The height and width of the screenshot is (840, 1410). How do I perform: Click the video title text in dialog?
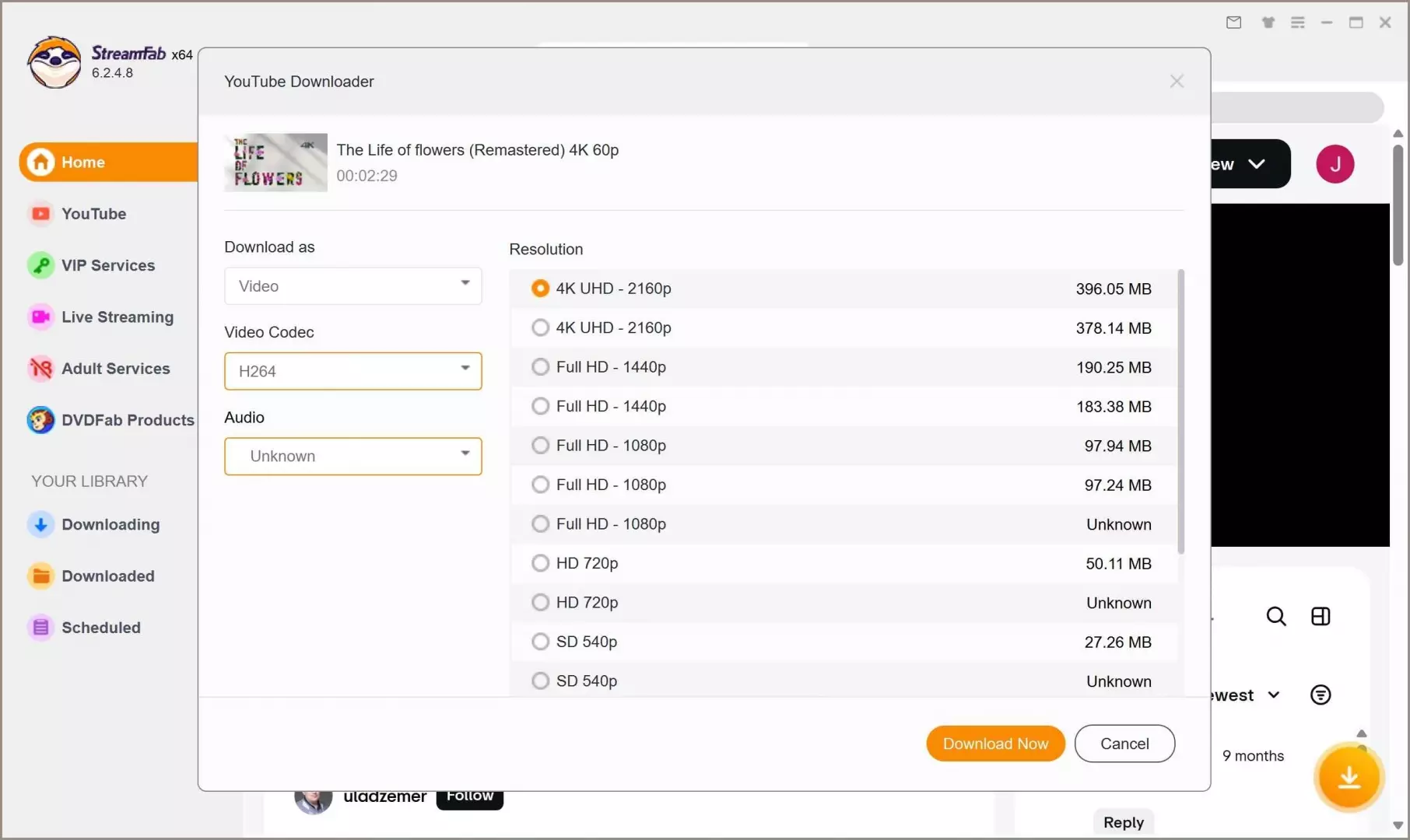coord(478,150)
